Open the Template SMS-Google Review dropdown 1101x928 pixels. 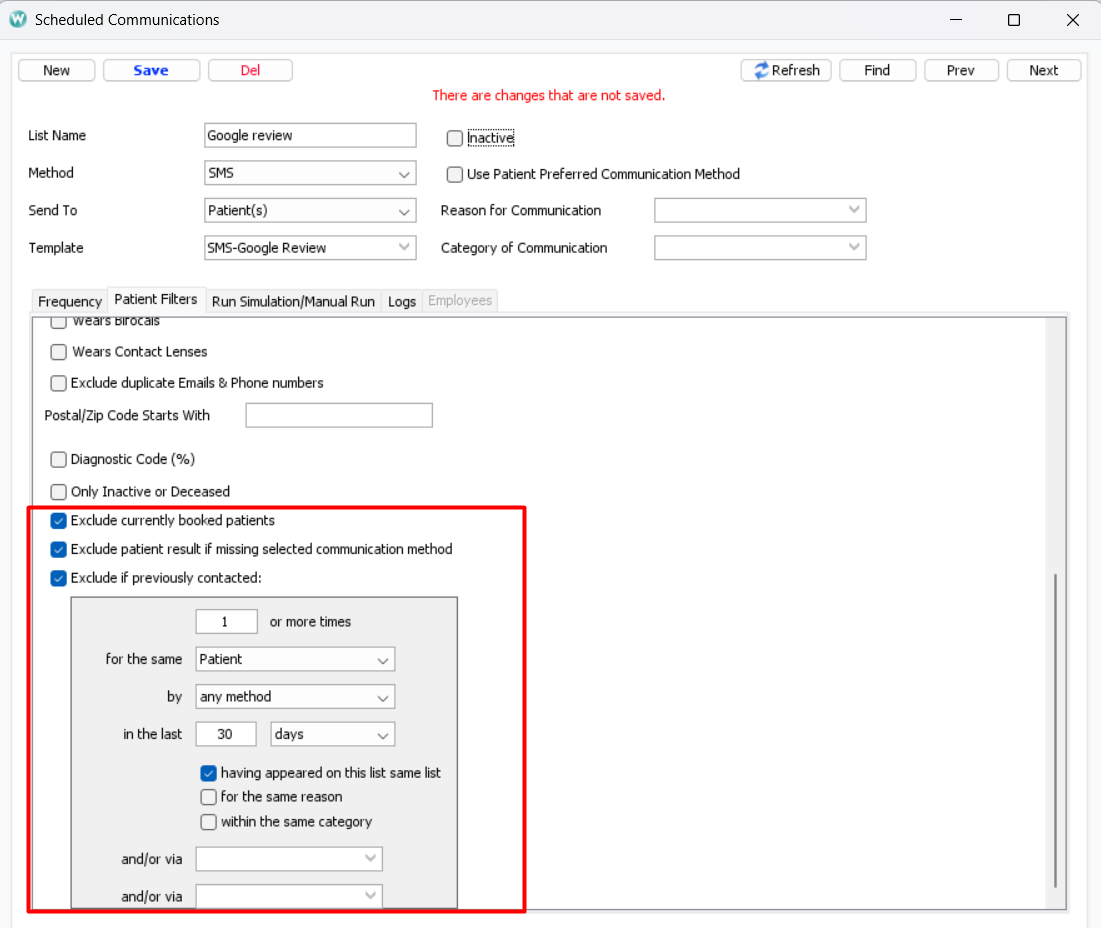coord(310,248)
